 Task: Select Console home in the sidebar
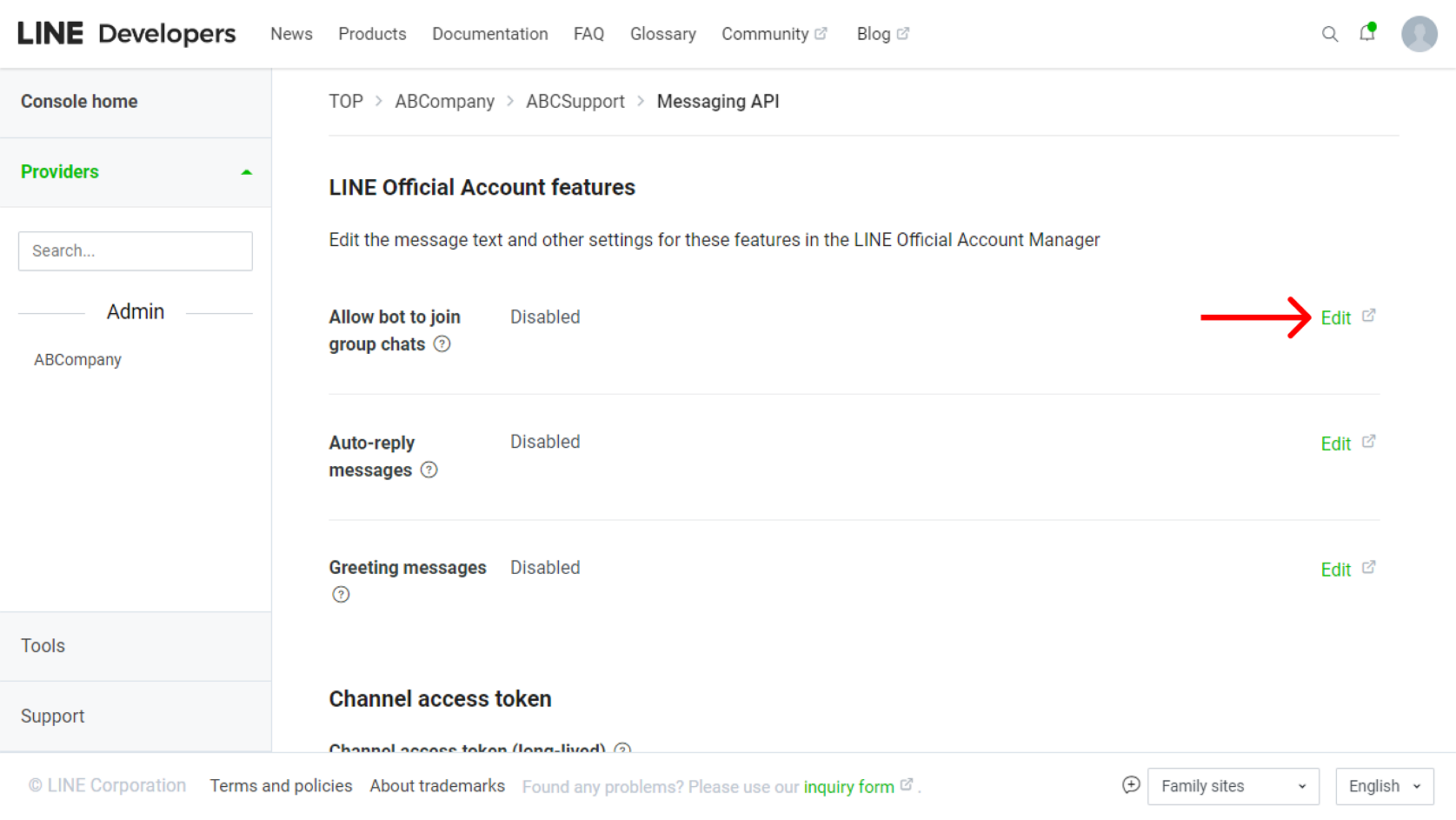79,101
